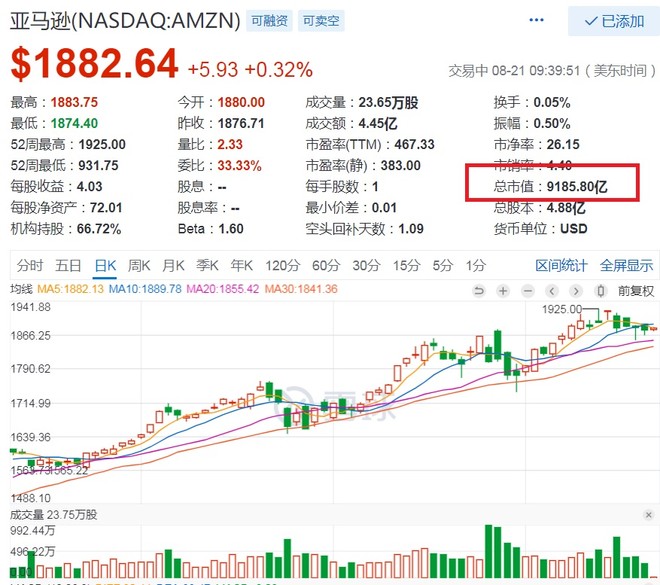This screenshot has height=585, width=660.
Task: Click the 换手 0.05% value
Action: (552, 102)
